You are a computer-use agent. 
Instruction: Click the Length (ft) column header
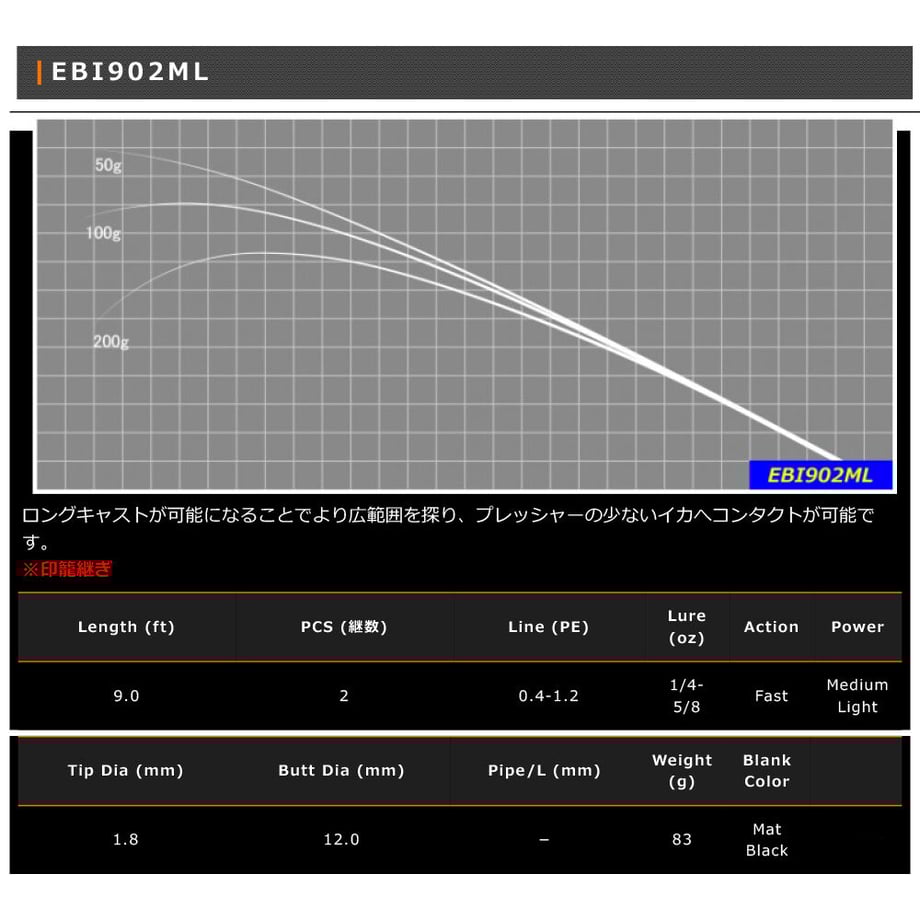(x=126, y=627)
